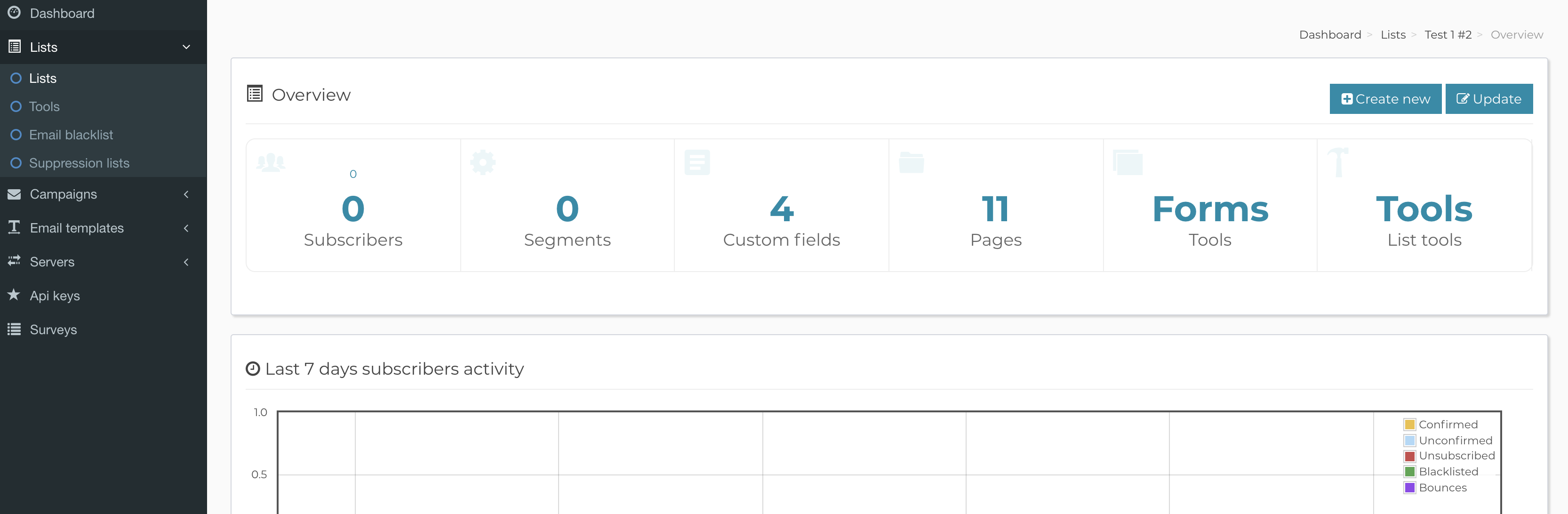
Task: Open the 4 Custom fields card
Action: click(x=782, y=205)
